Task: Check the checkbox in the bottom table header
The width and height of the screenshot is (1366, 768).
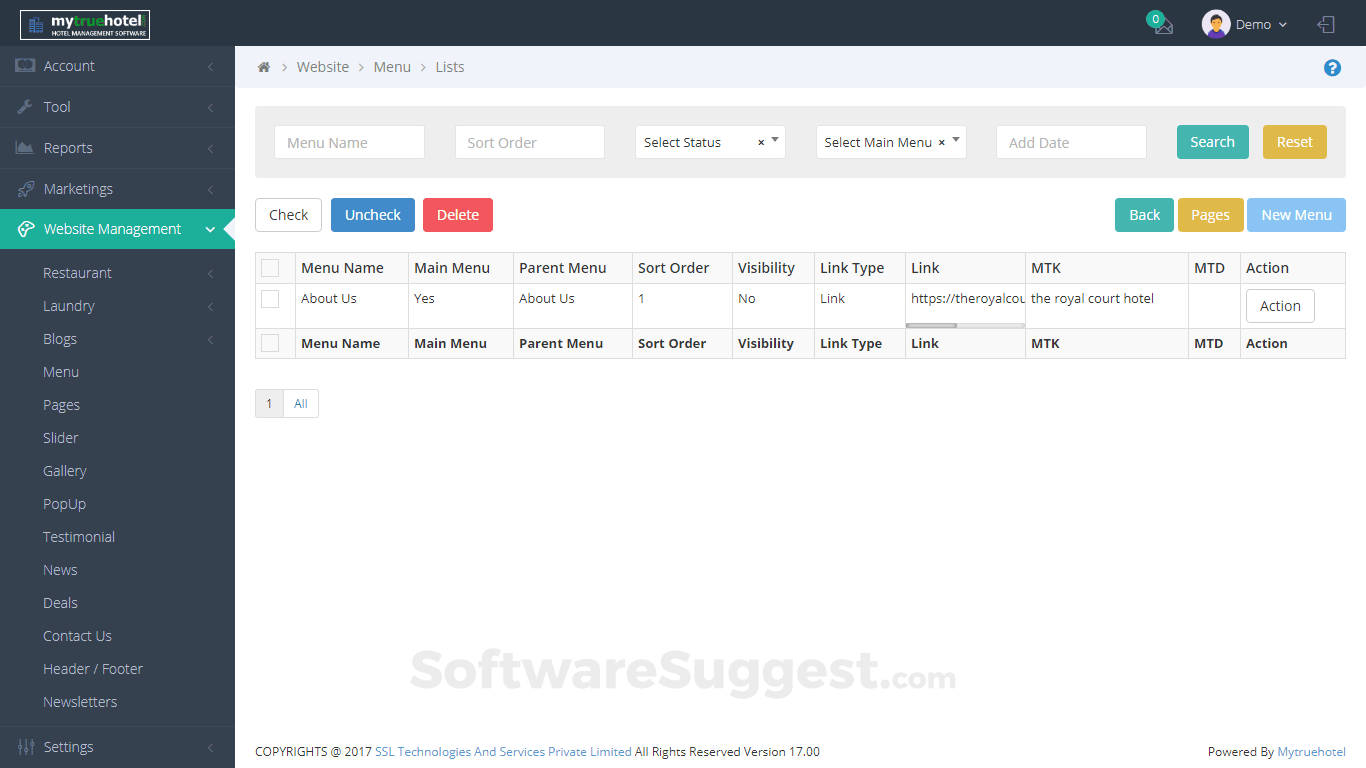Action: click(268, 343)
